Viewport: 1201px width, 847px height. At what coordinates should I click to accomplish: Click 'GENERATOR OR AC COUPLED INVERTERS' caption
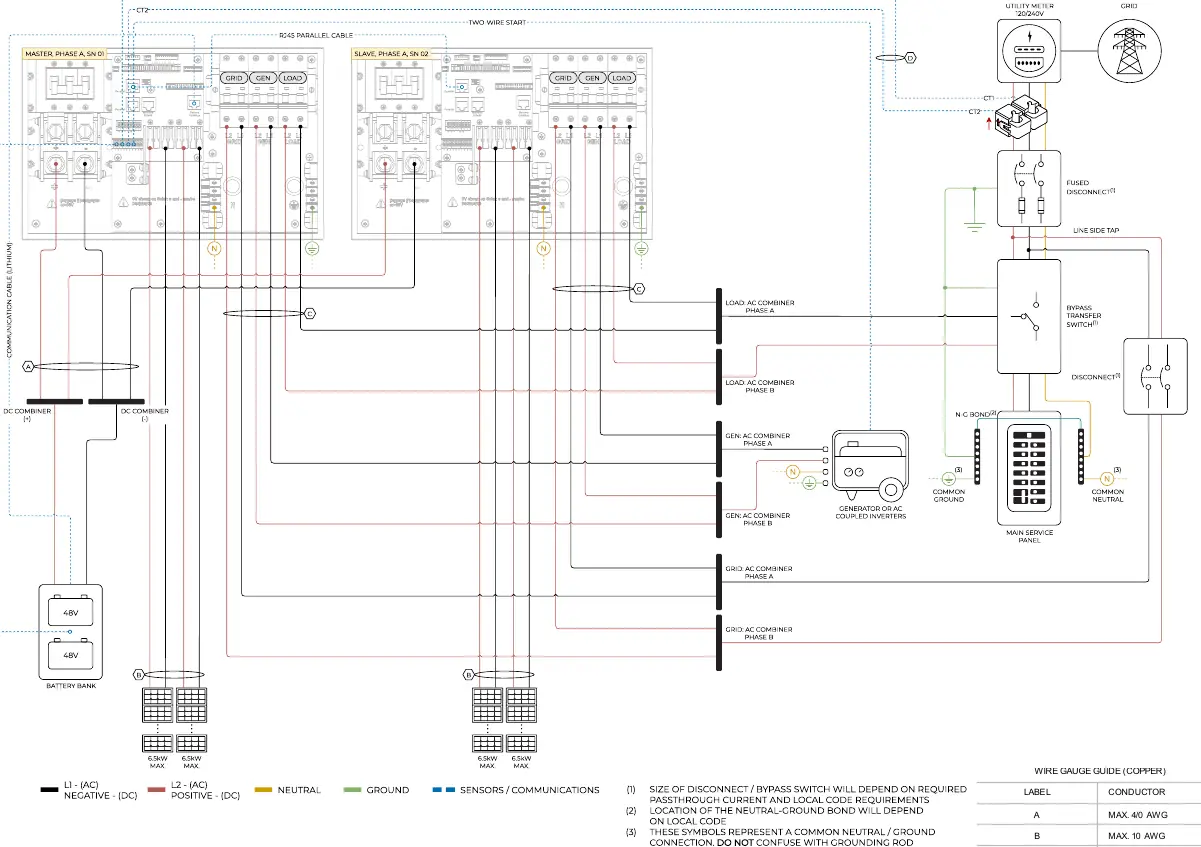click(872, 512)
